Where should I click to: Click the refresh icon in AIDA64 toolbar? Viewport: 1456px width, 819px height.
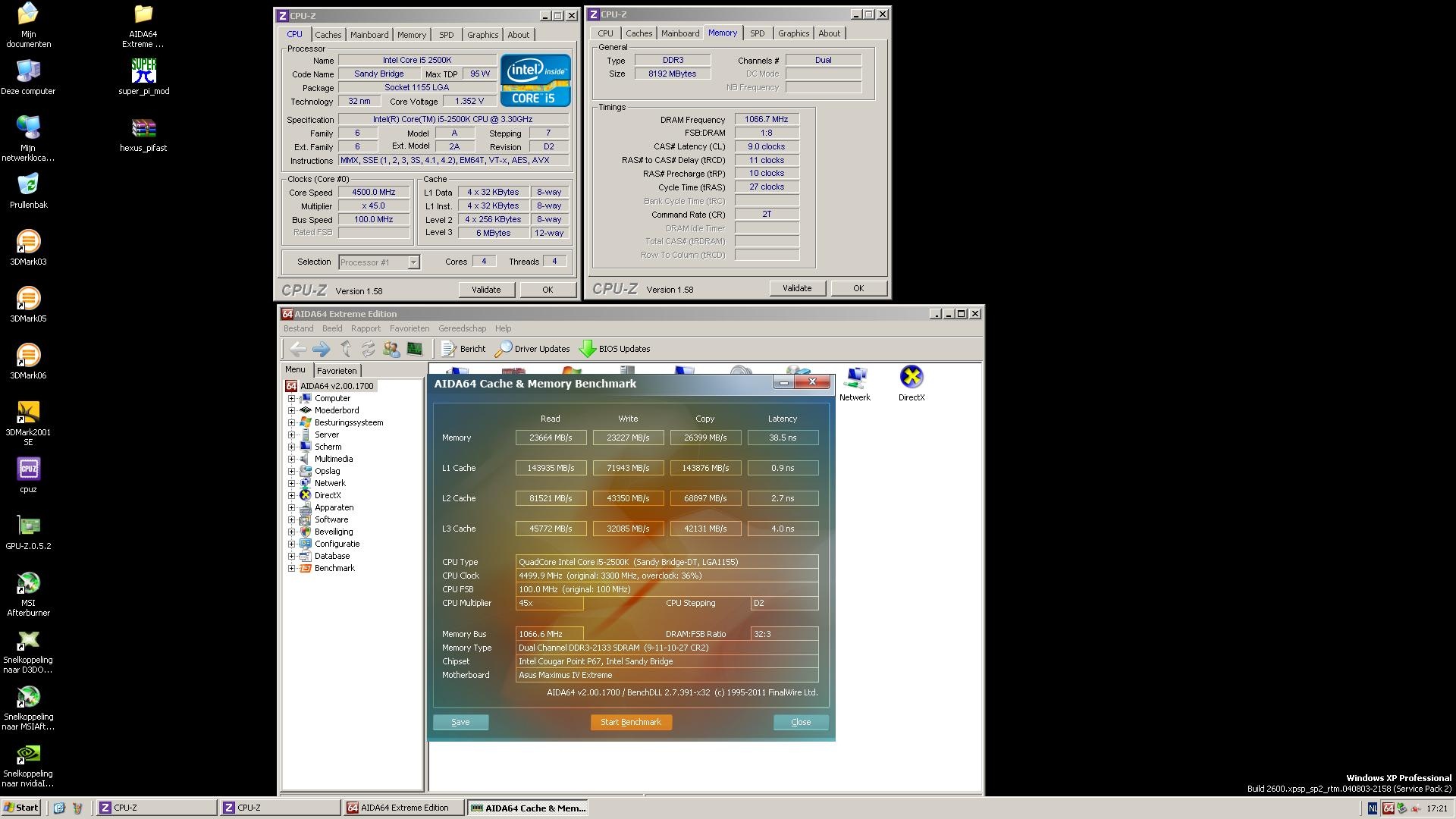[x=368, y=349]
